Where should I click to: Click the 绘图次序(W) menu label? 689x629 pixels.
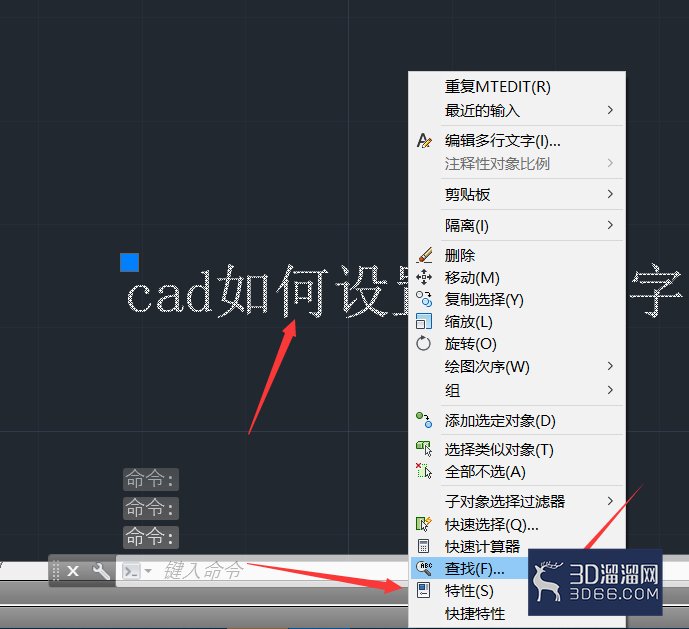[487, 366]
